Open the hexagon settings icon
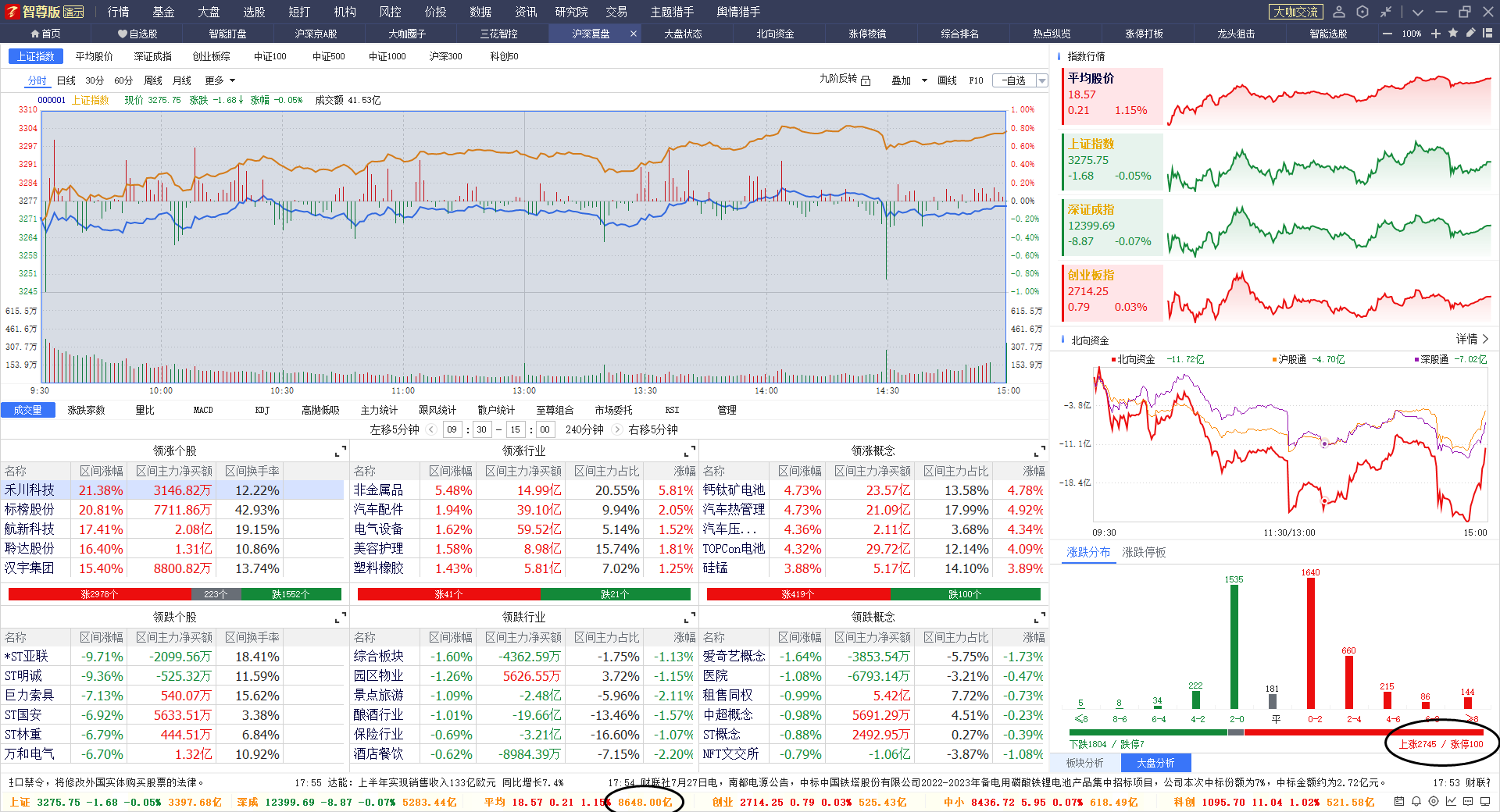The height and width of the screenshot is (812, 1500). (x=1362, y=12)
